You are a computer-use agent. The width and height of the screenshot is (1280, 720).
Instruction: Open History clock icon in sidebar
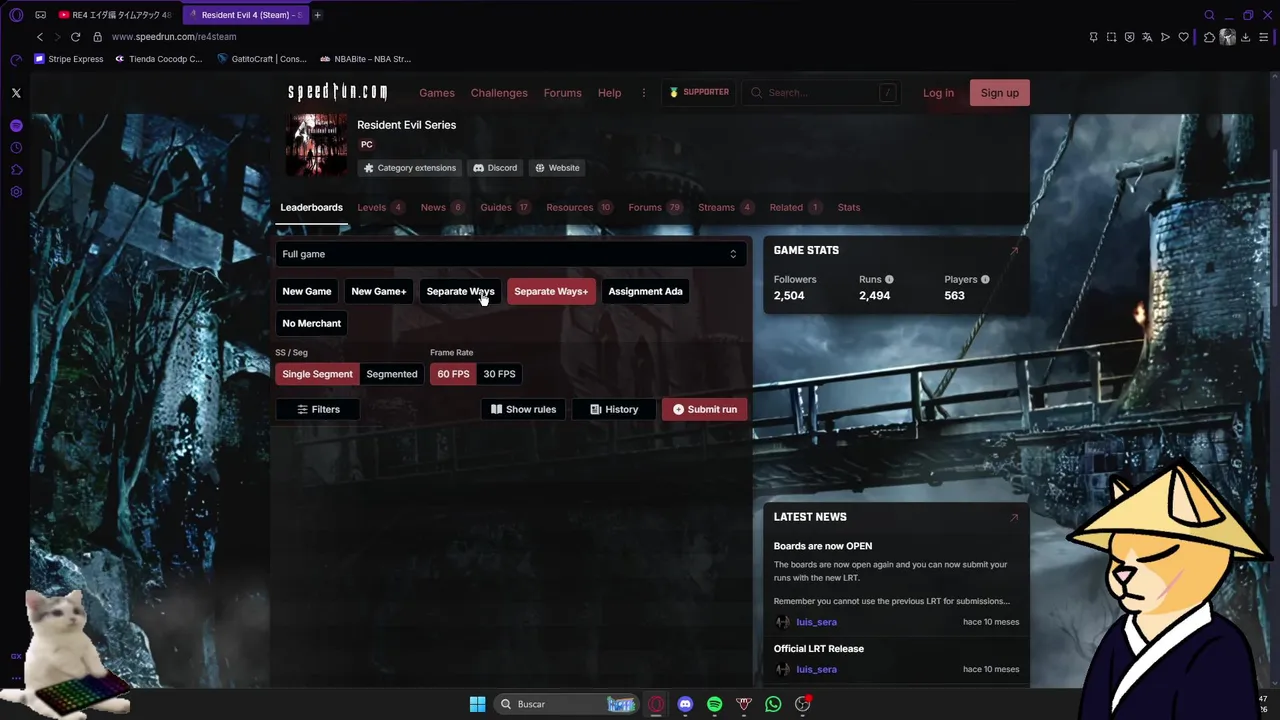click(x=16, y=148)
